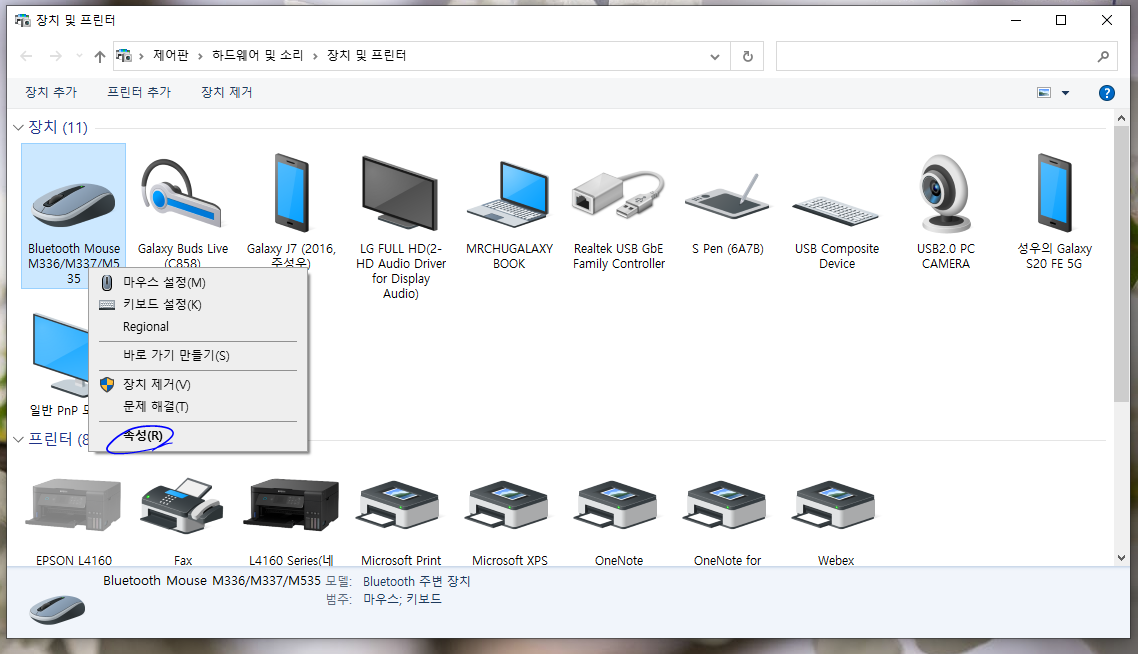The image size is (1138, 654).
Task: Click the vertical scrollbar thumb
Action: (x=1121, y=265)
